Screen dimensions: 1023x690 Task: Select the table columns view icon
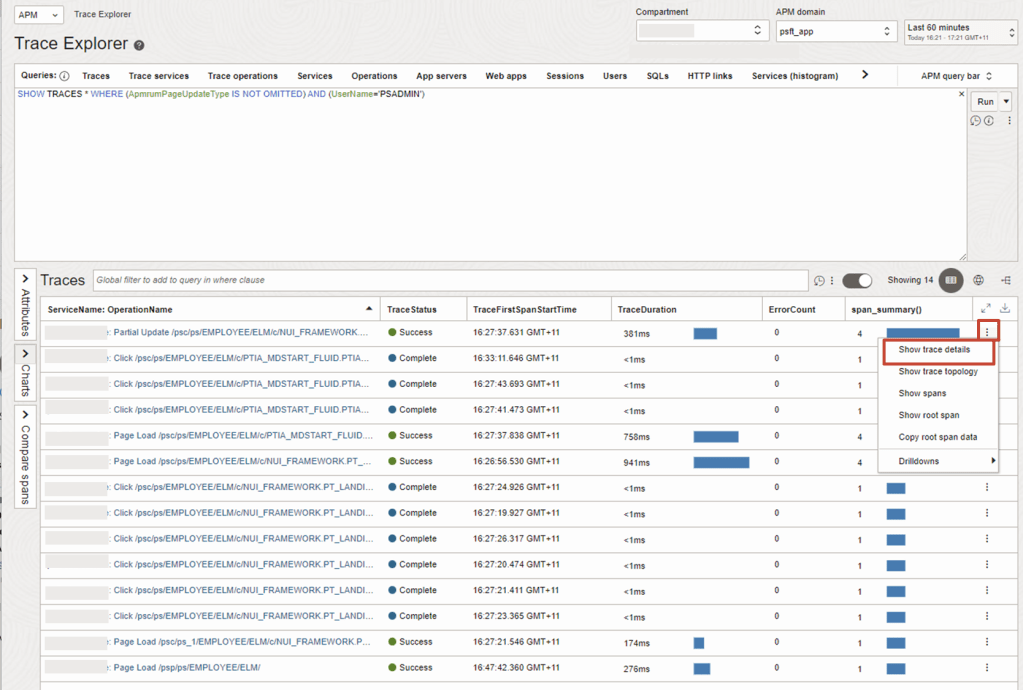click(x=951, y=280)
